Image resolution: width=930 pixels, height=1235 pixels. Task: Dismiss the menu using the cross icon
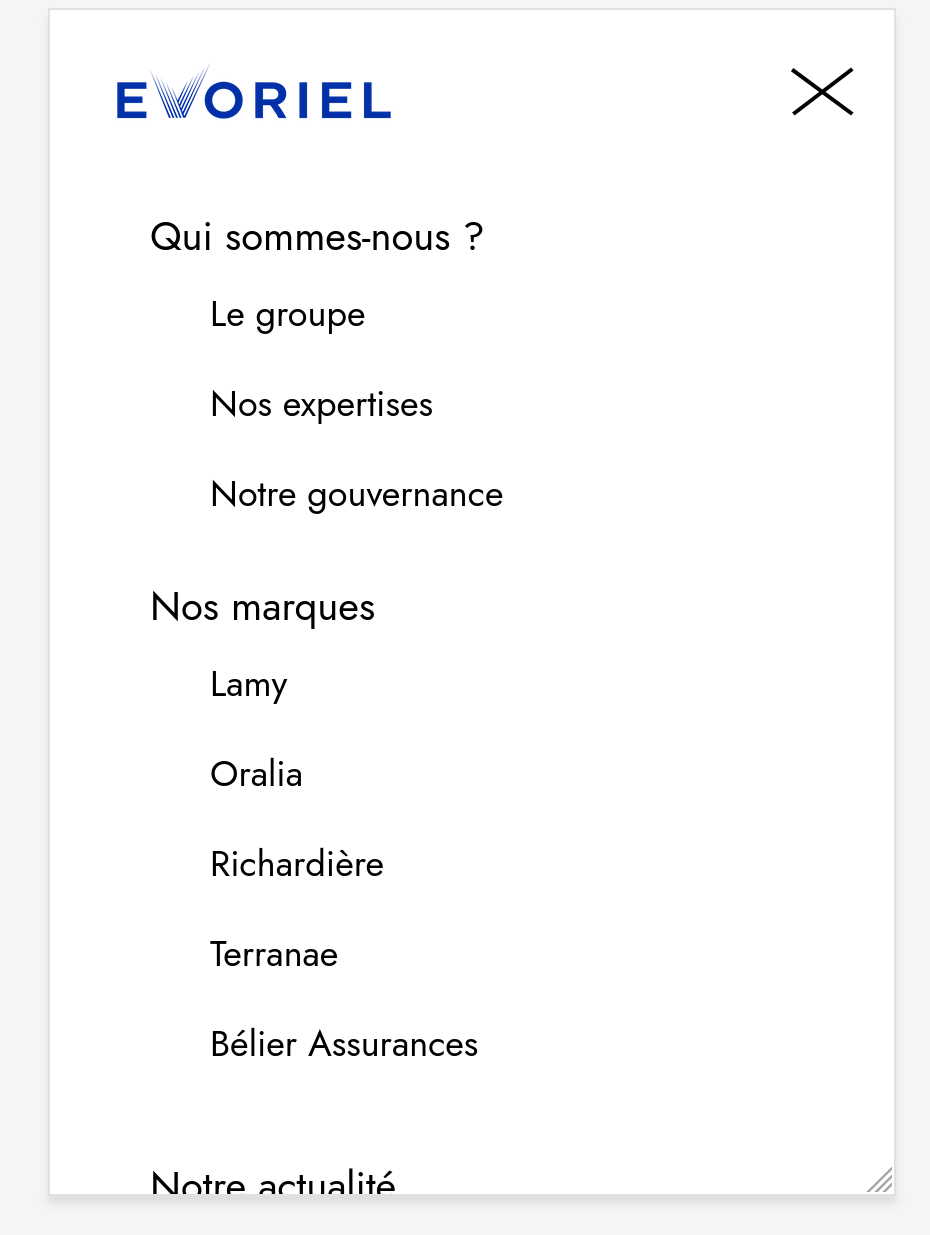(x=822, y=92)
